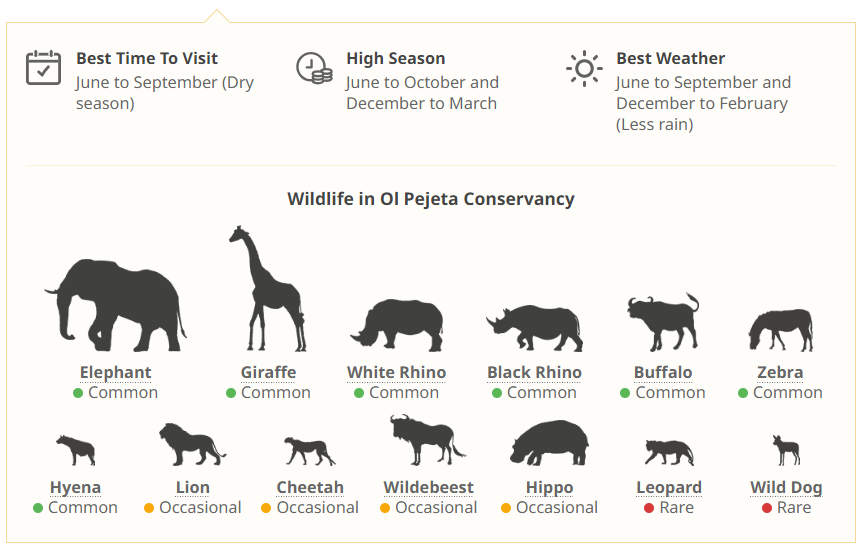The image size is (867, 548).
Task: Click the male lion silhouette
Action: (x=192, y=445)
